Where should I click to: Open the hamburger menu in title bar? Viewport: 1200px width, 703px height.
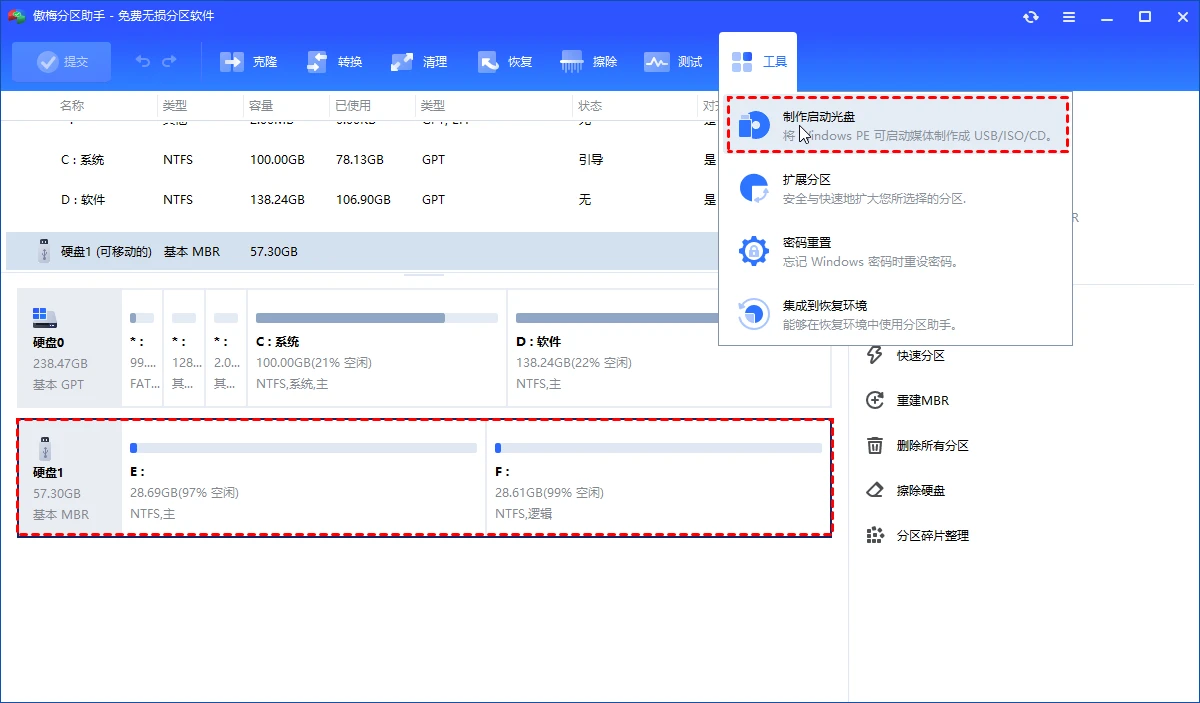(1068, 16)
